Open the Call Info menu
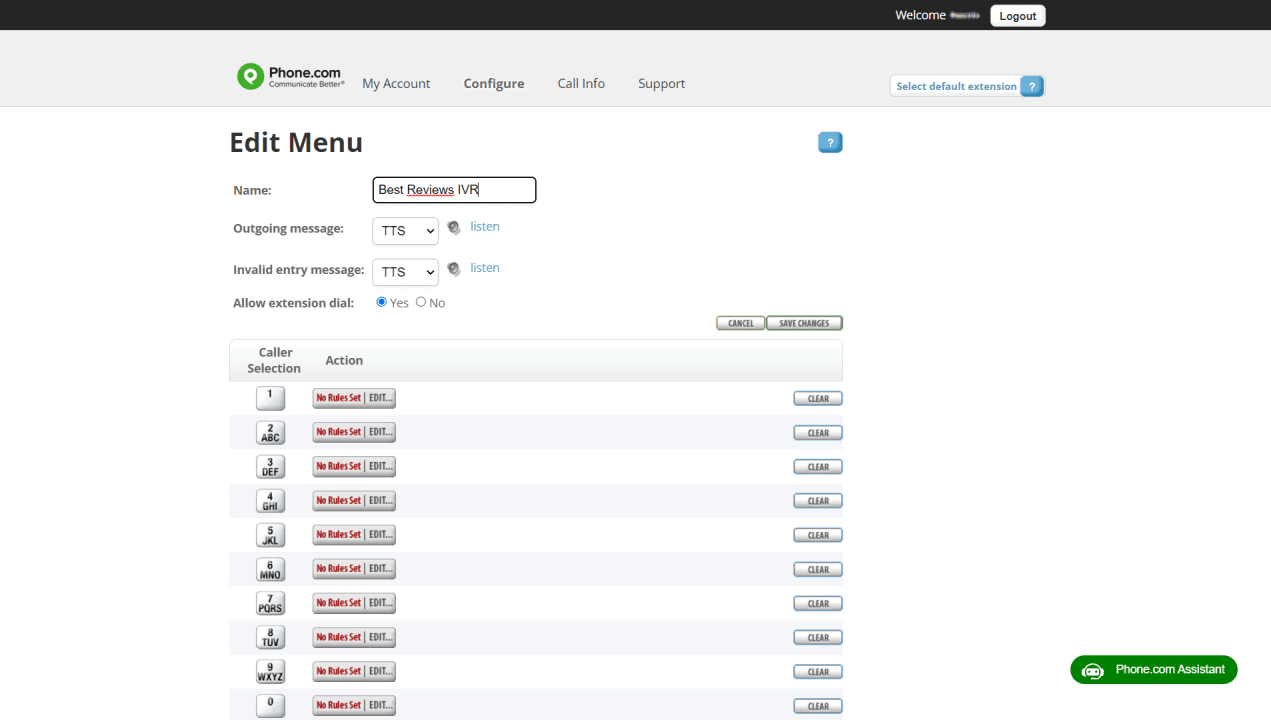 coord(581,84)
